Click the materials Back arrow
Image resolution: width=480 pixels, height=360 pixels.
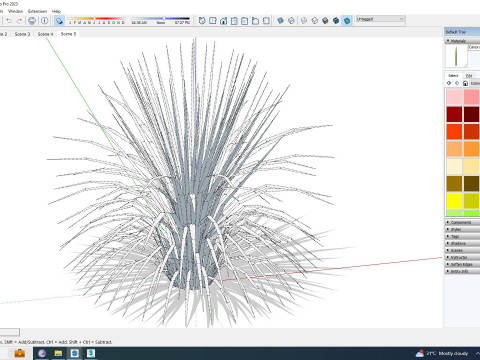click(x=449, y=83)
